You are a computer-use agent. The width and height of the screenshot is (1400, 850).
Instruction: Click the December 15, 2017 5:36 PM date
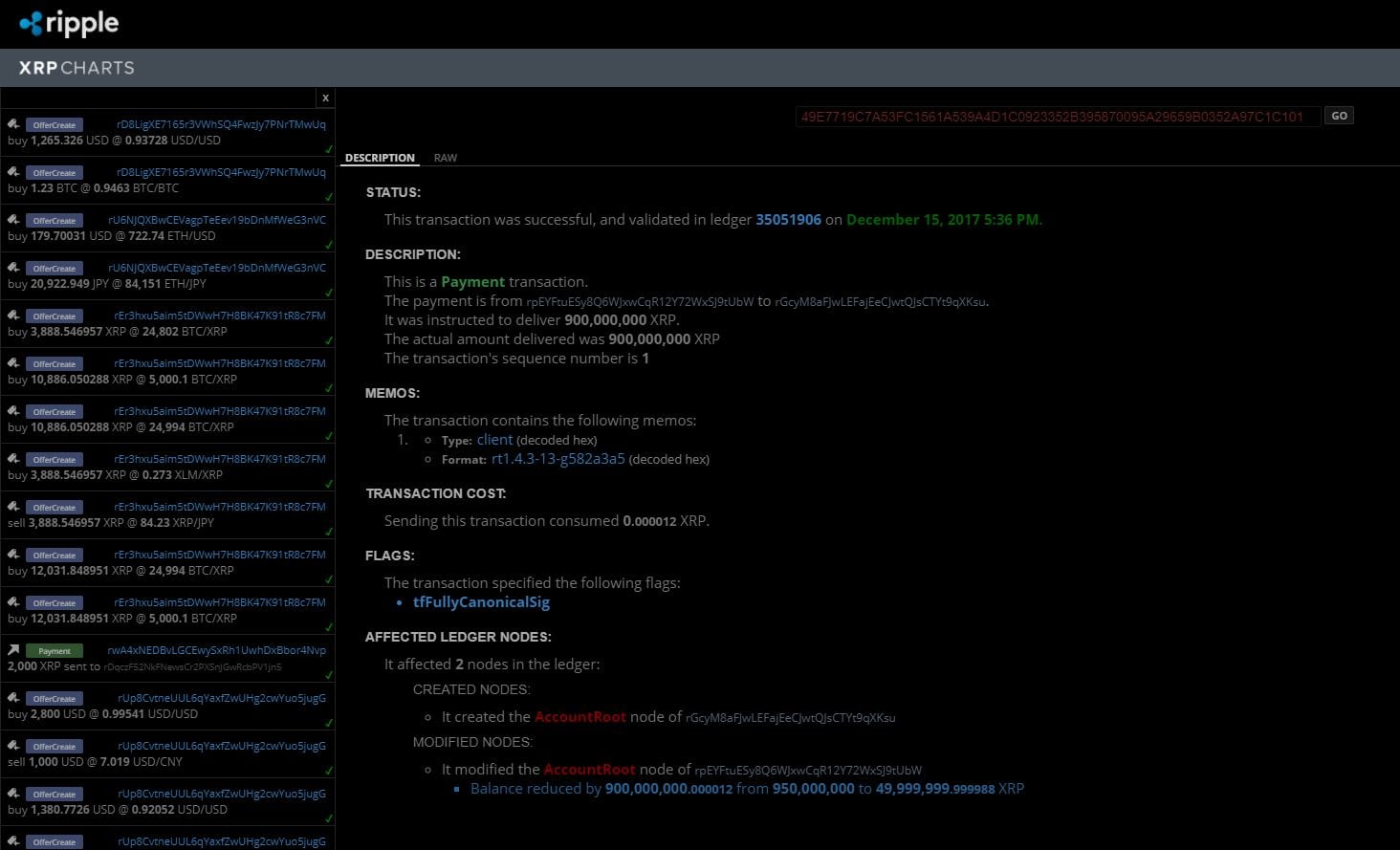(x=944, y=220)
